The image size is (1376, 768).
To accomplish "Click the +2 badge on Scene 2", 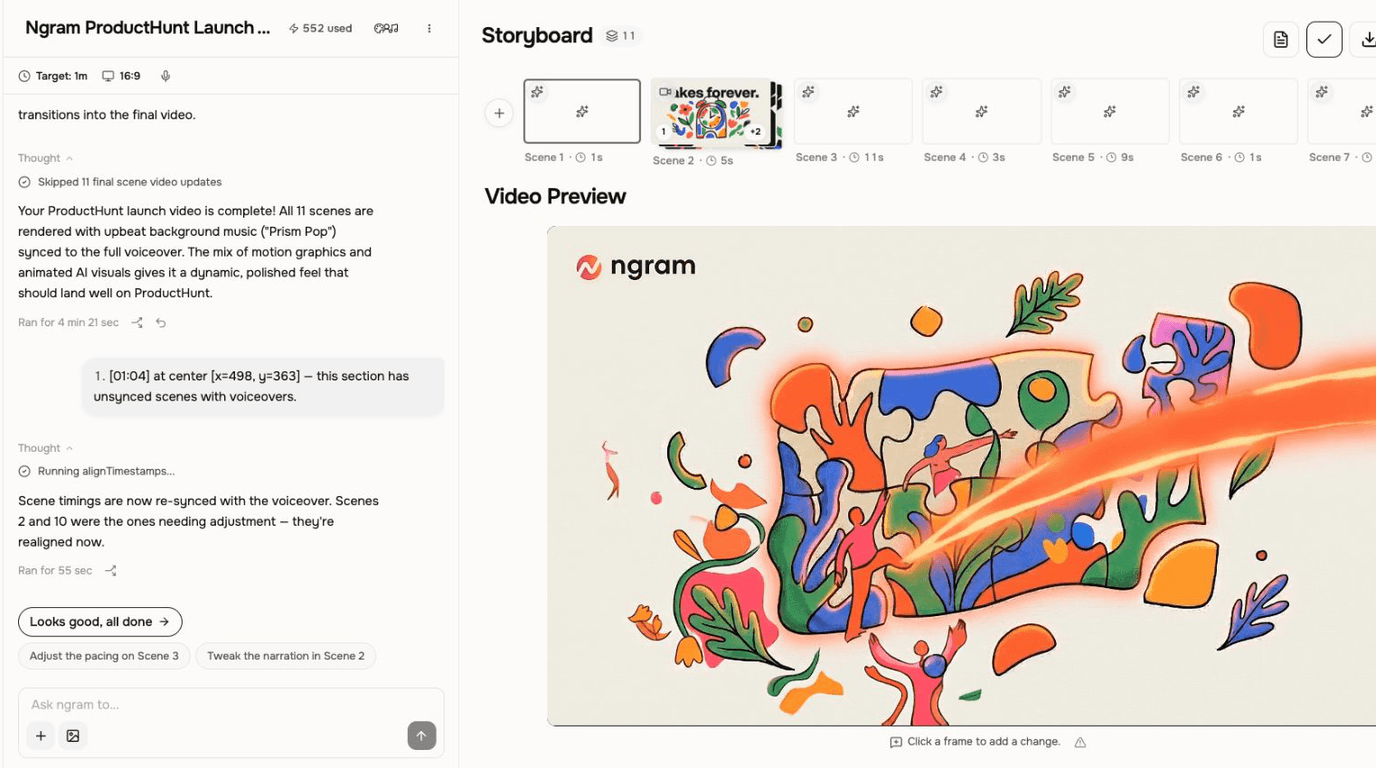I will 756,131.
